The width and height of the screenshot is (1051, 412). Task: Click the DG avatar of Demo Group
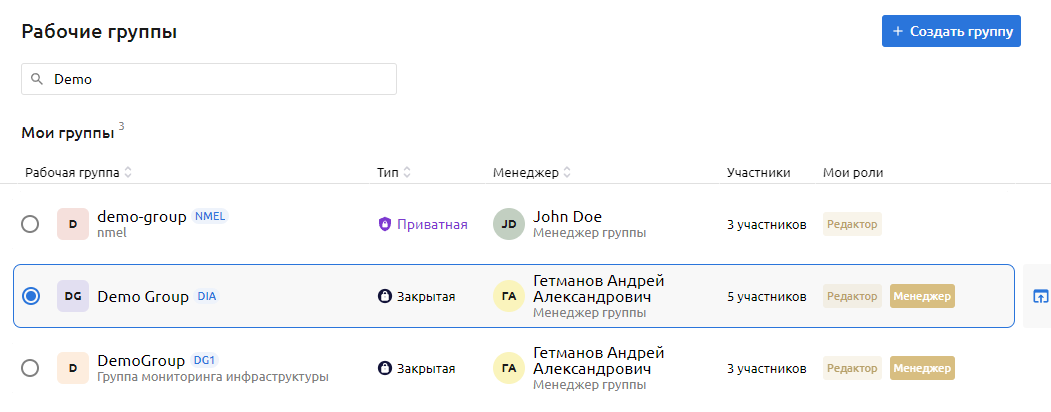point(73,296)
